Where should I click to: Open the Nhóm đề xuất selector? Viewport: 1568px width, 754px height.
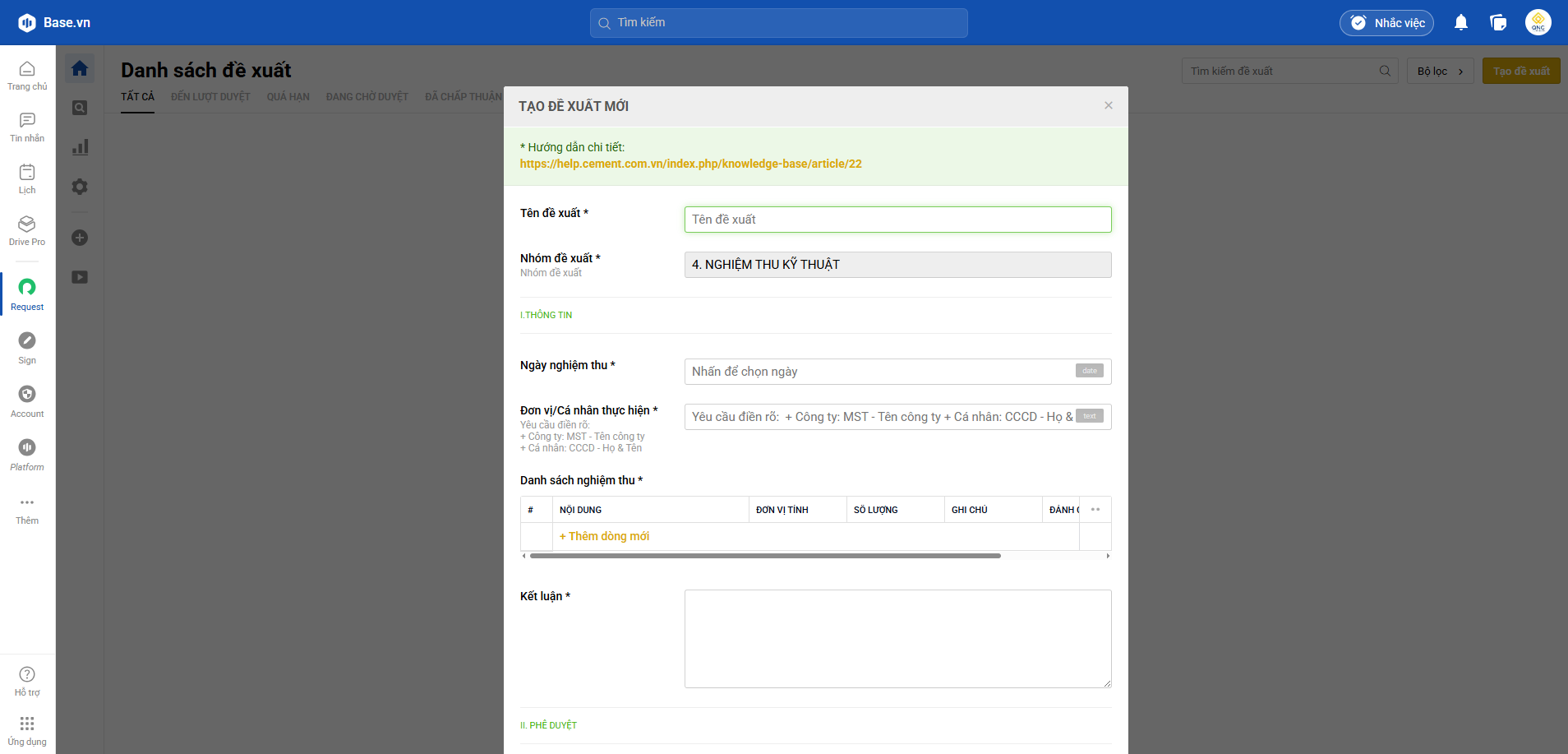tap(897, 265)
